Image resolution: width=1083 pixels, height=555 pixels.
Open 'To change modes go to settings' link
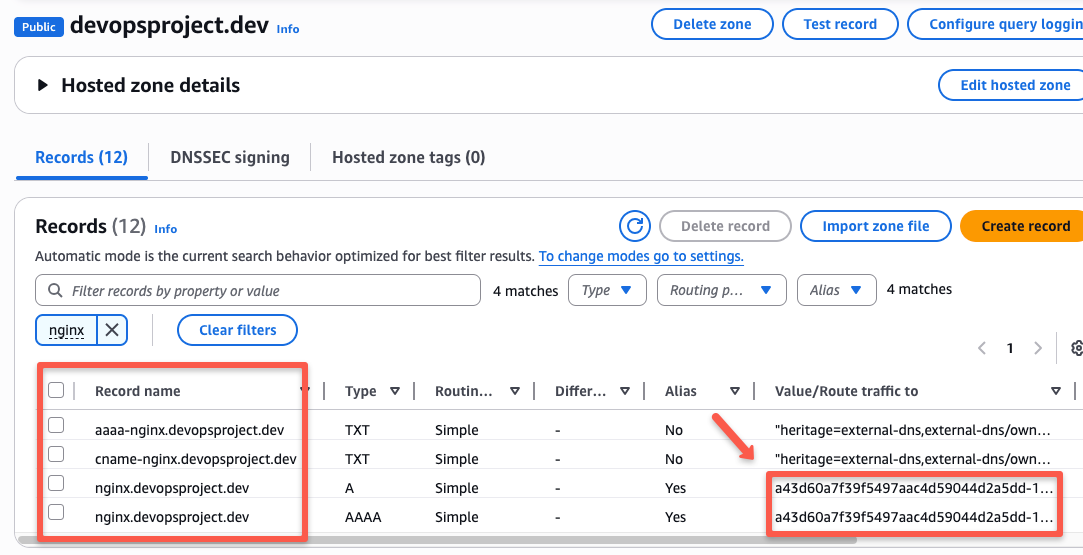point(641,256)
